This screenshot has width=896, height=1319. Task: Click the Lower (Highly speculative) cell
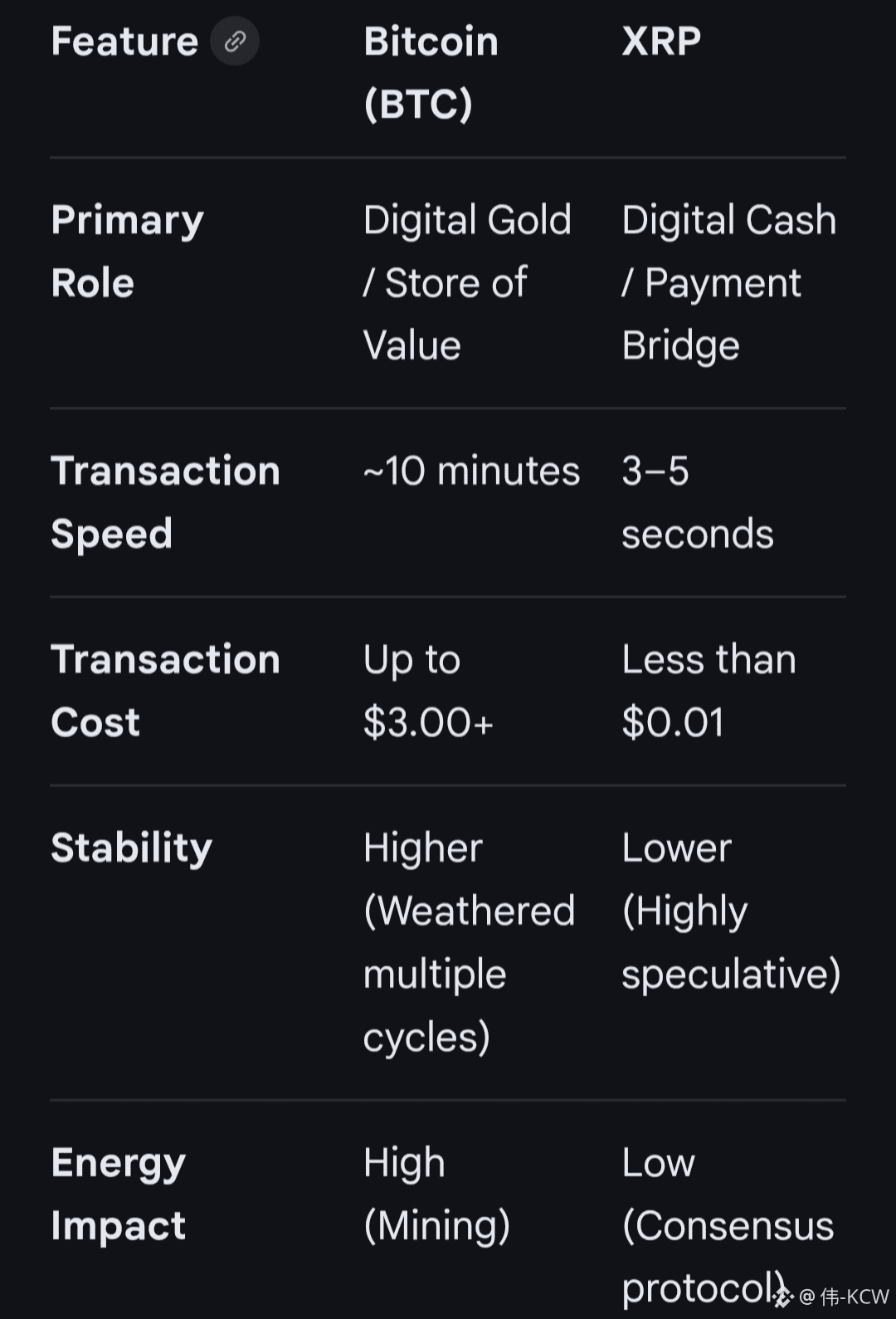730,911
